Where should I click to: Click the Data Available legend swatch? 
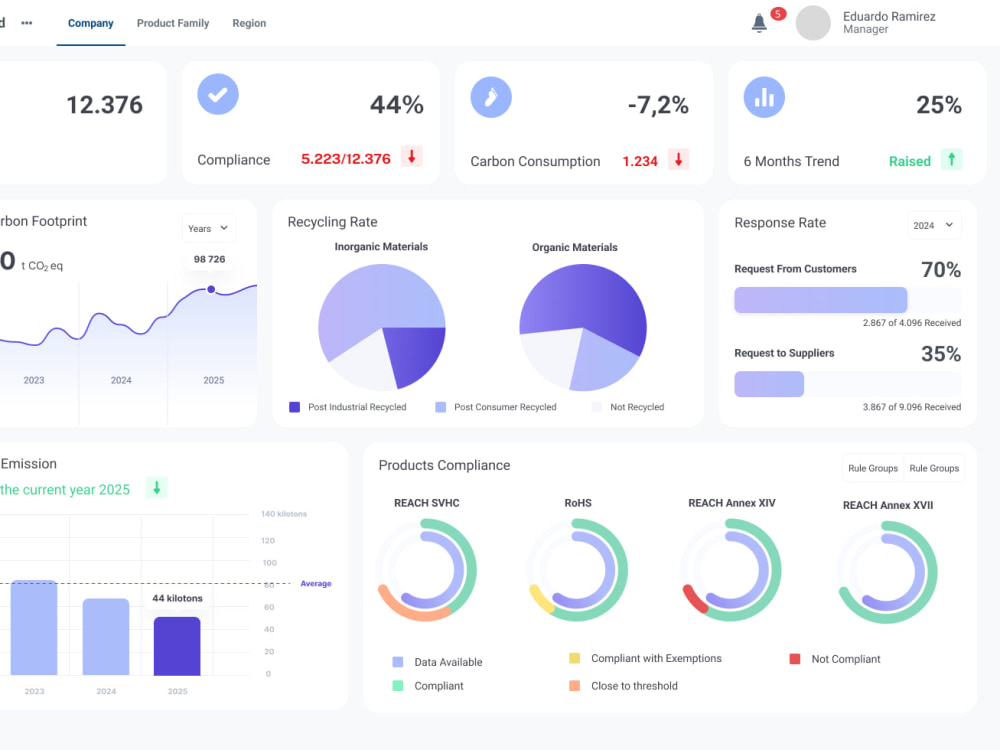[x=398, y=662]
